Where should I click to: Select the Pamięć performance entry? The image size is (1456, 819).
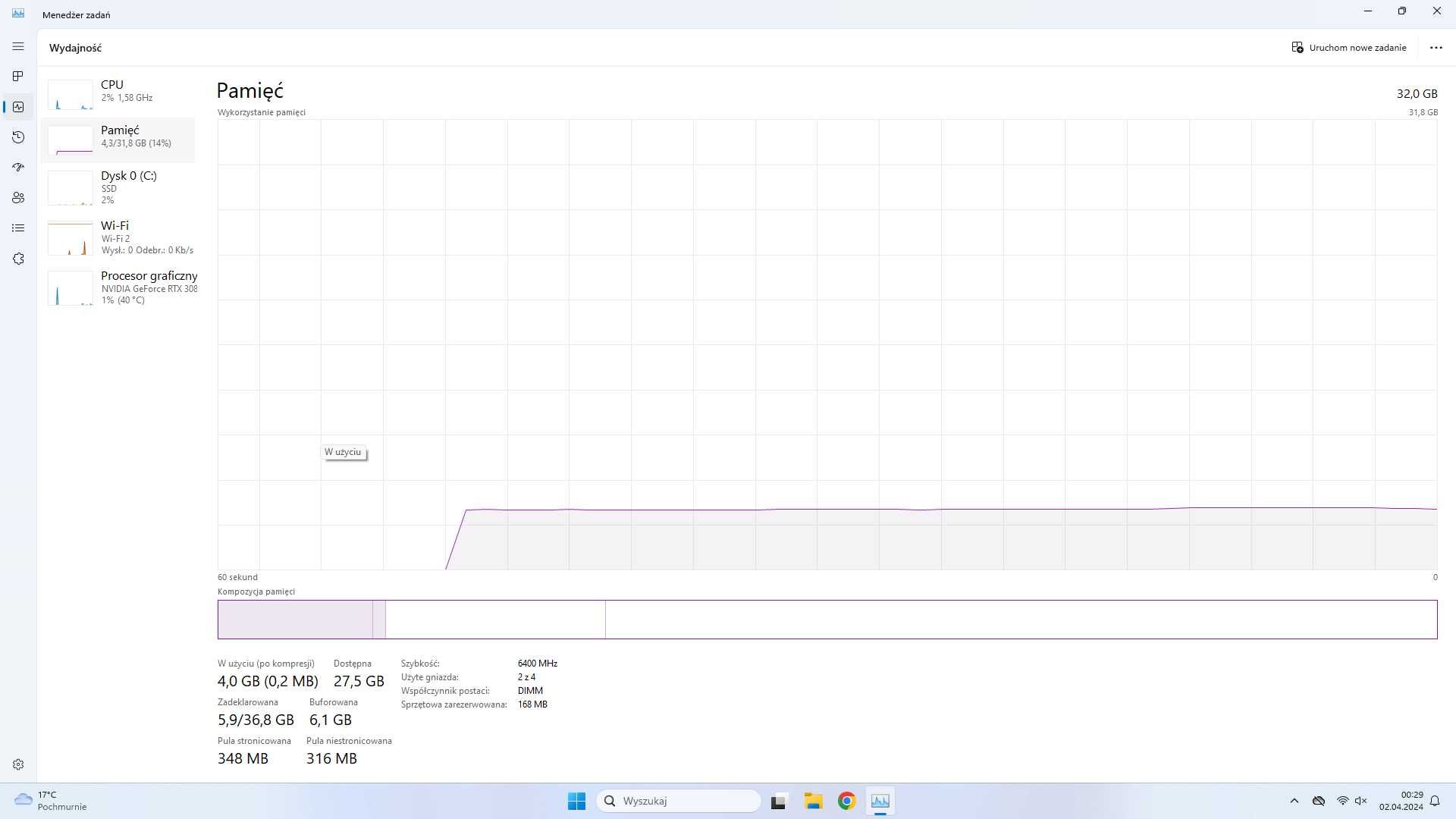click(119, 140)
